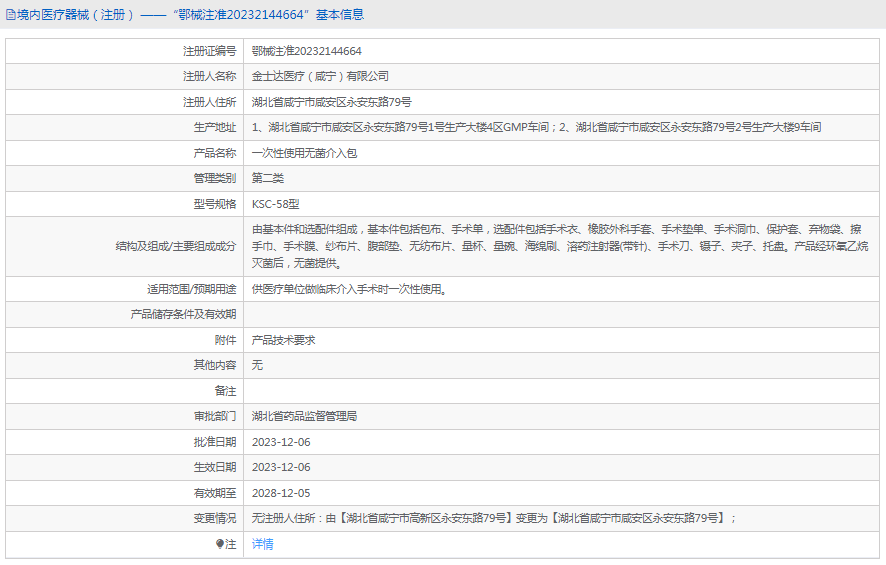Select product name 一次性使用无菌介入包
886x565 pixels.
click(x=304, y=153)
